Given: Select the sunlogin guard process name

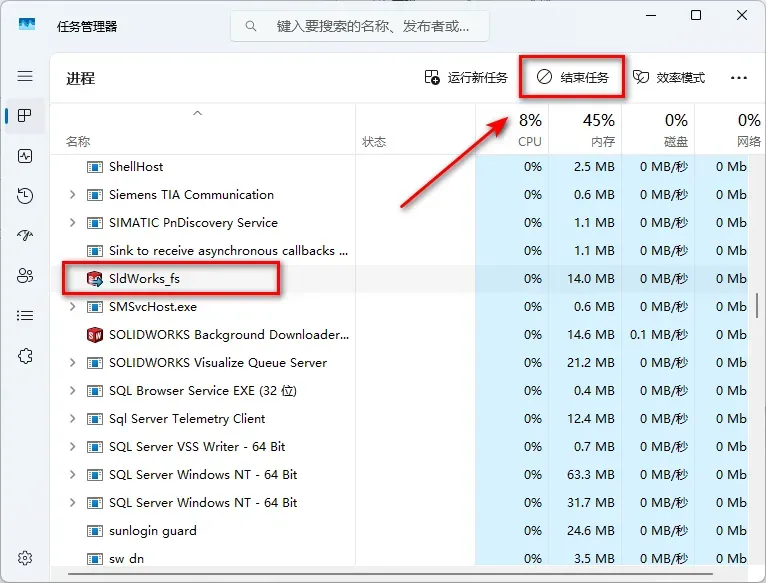Looking at the screenshot, I should (x=153, y=531).
